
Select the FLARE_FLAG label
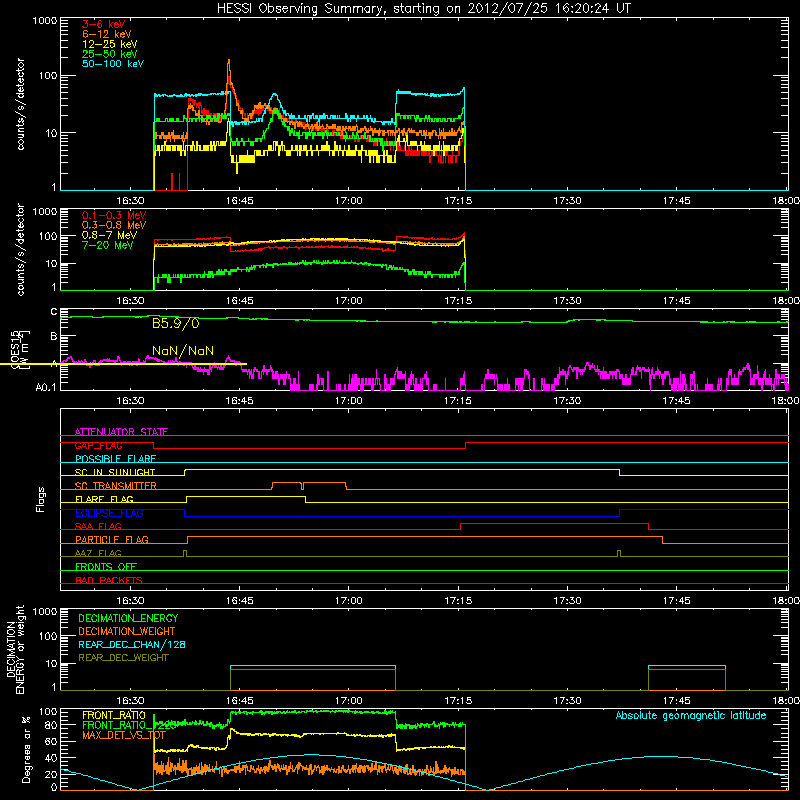click(104, 499)
